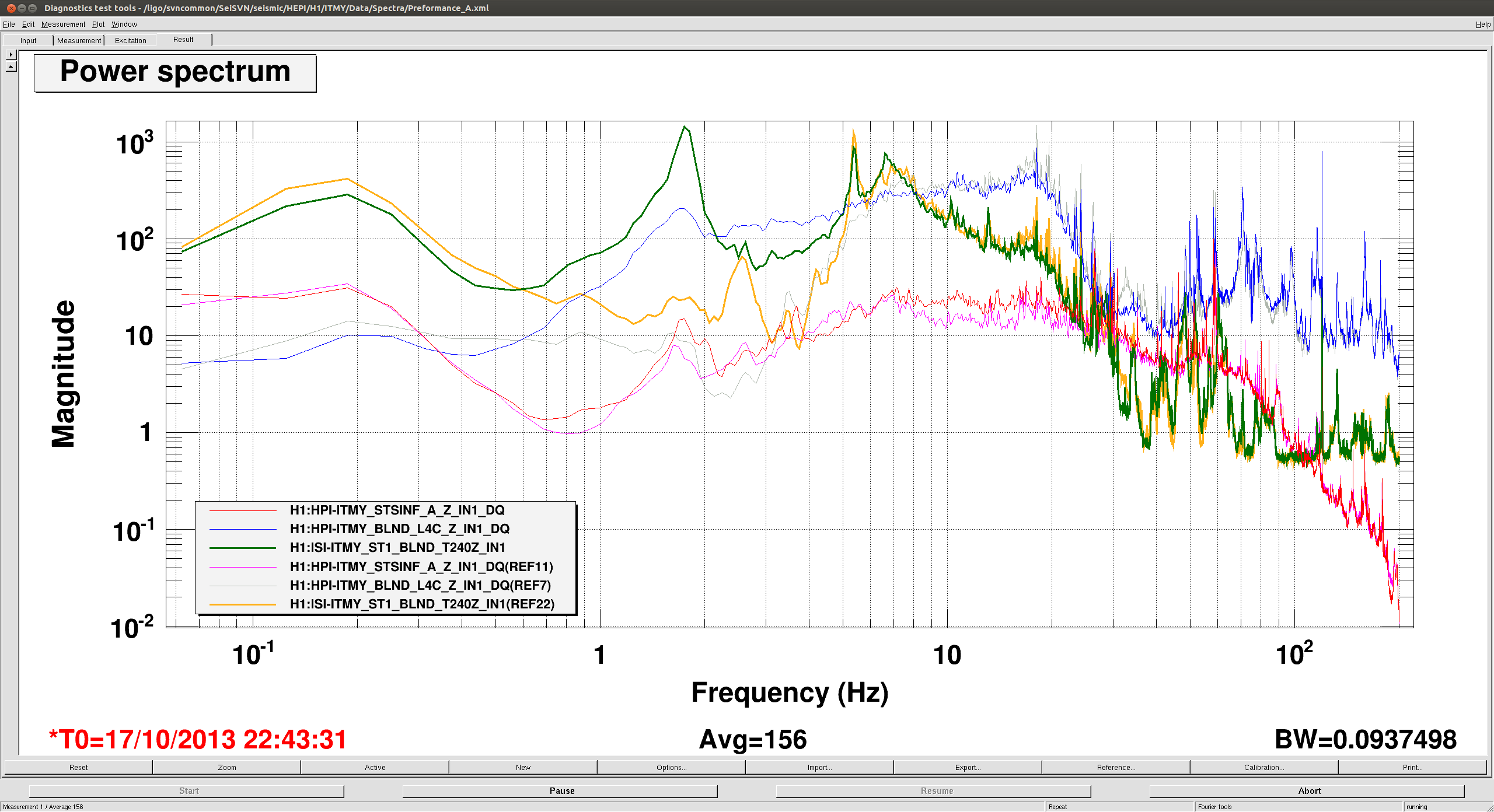Screen dimensions: 1494x812
Task: Click the Zoom button
Action: click(226, 767)
